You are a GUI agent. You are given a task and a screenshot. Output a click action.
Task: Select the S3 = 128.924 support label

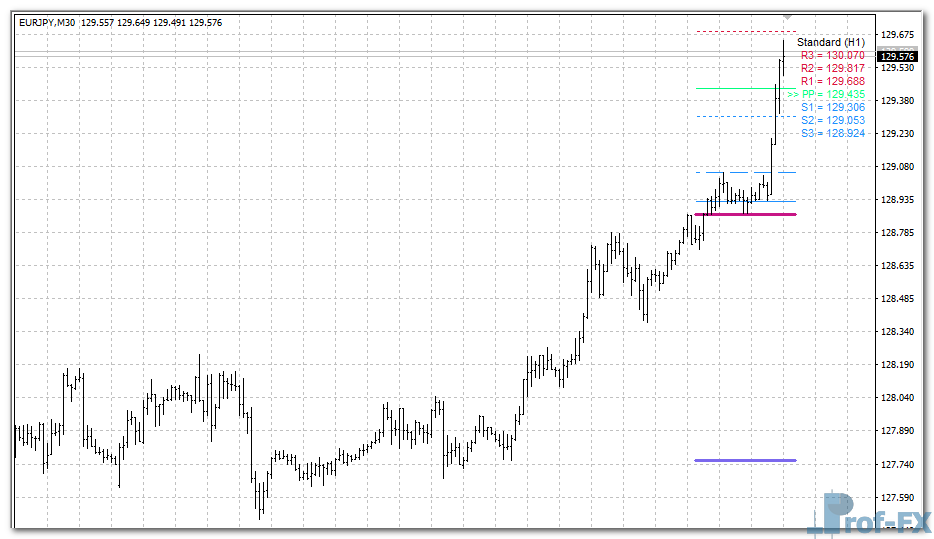[832, 133]
